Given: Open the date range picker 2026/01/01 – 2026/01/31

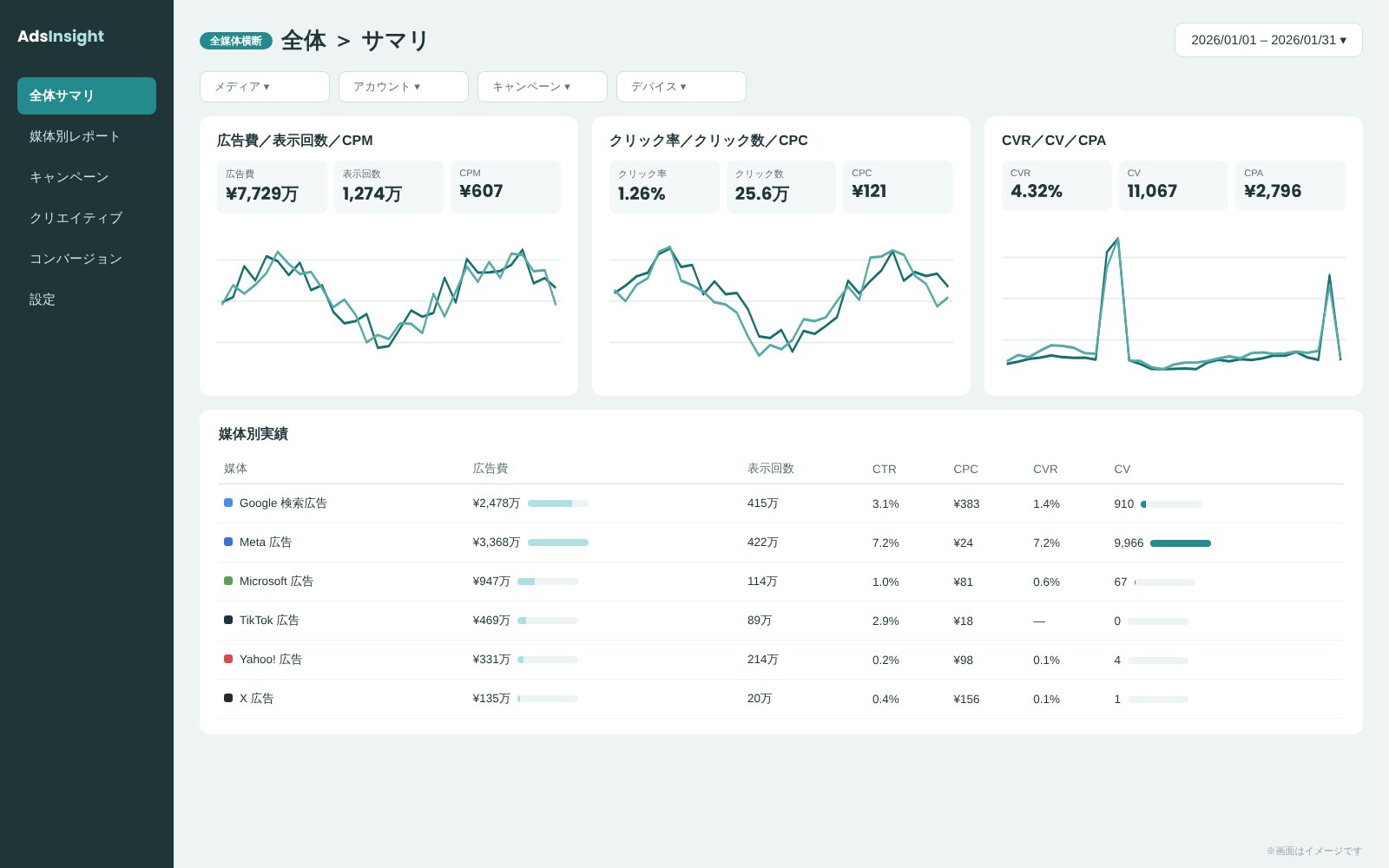Looking at the screenshot, I should (1268, 40).
